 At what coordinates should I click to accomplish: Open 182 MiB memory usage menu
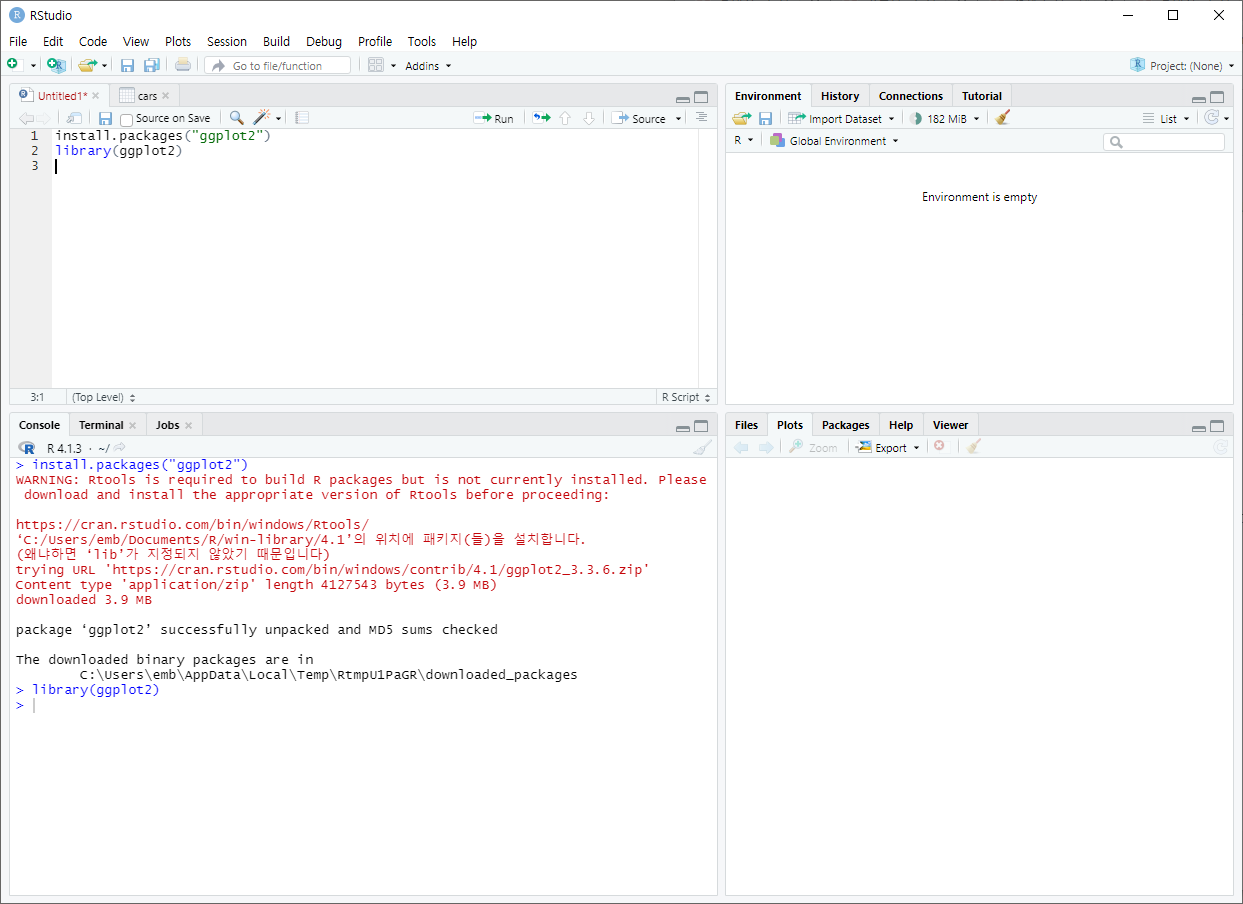click(x=945, y=118)
